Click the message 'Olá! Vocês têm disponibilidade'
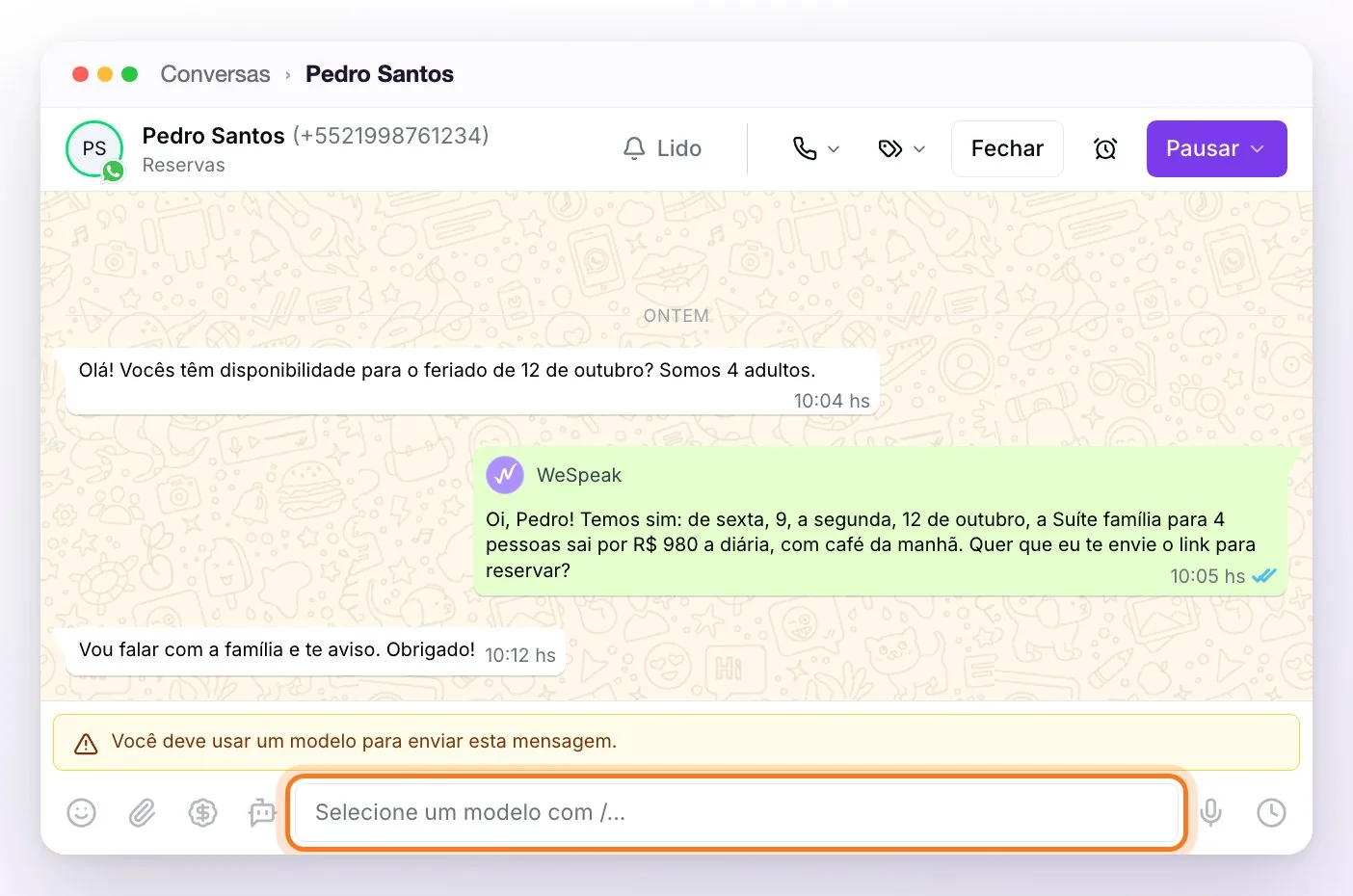The image size is (1353, 896). pyautogui.click(x=472, y=382)
